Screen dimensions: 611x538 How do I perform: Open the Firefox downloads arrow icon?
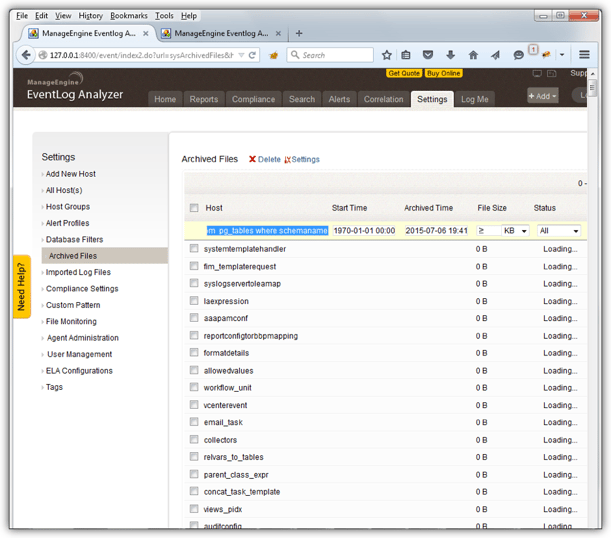[451, 55]
